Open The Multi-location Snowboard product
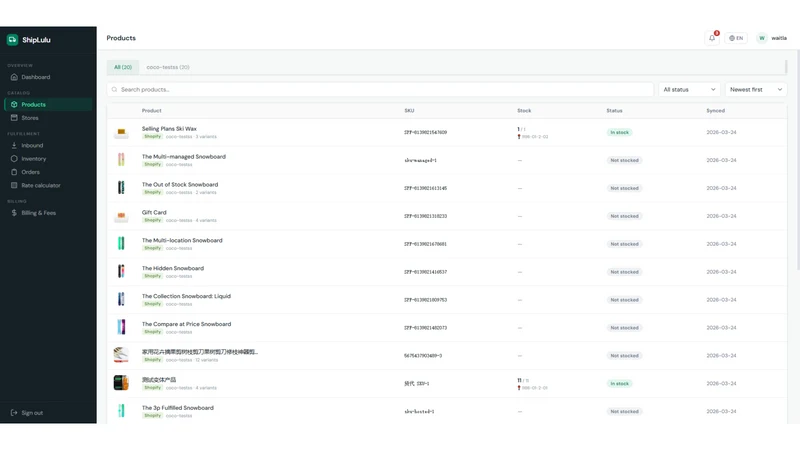The height and width of the screenshot is (450, 800). (182, 240)
